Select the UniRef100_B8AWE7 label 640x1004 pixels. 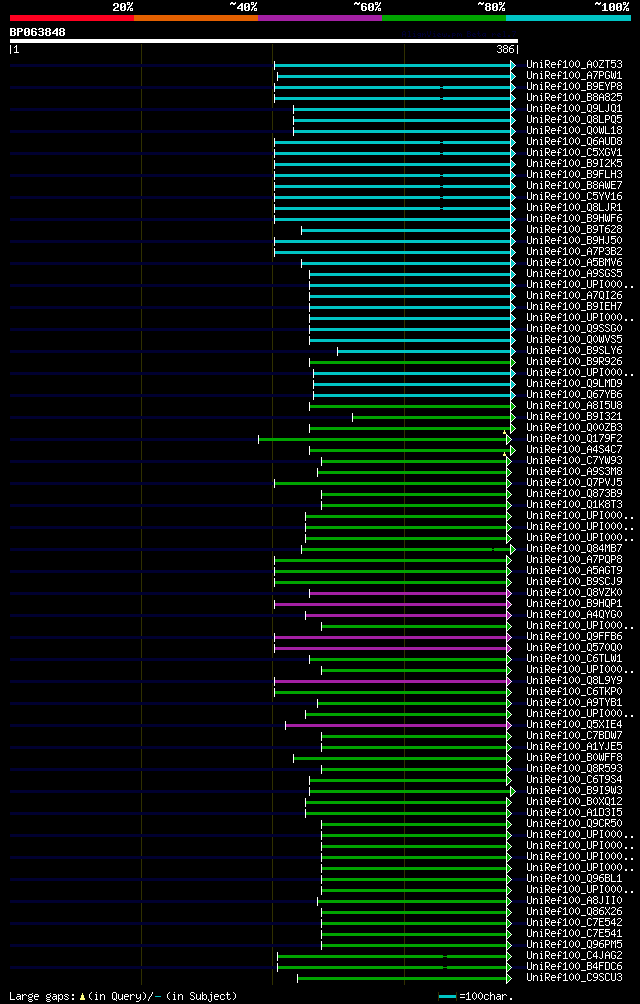[574, 185]
